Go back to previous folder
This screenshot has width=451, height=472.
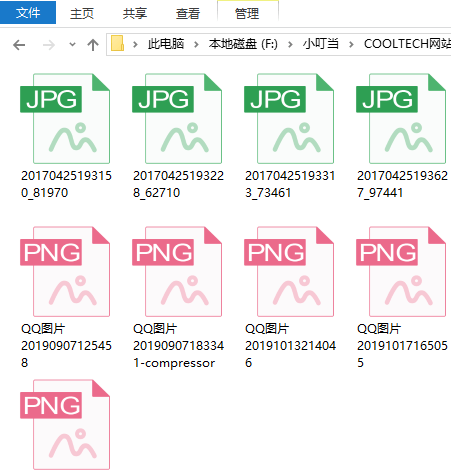tap(19, 45)
